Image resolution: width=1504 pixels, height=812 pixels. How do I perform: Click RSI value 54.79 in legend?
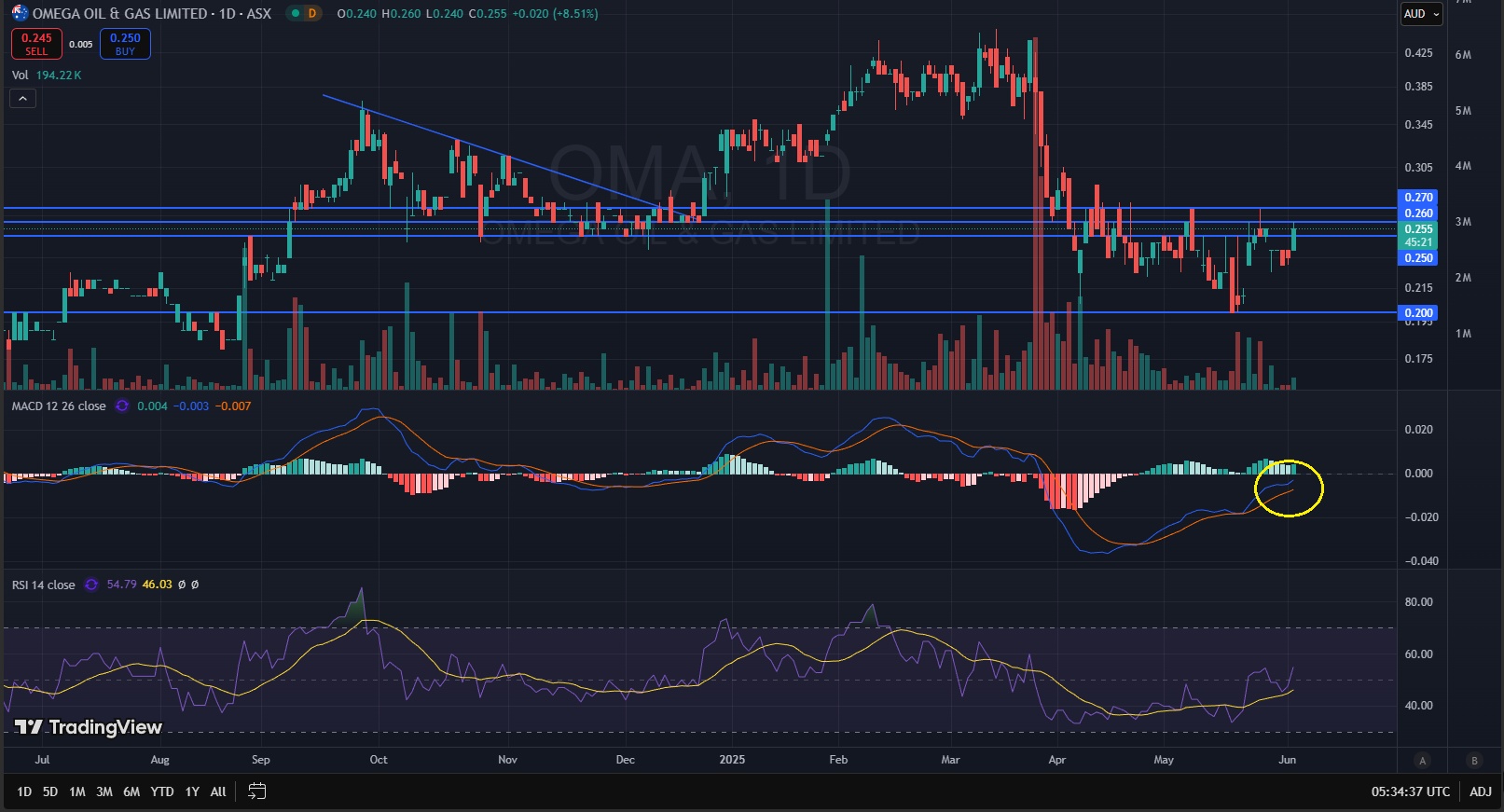[121, 585]
